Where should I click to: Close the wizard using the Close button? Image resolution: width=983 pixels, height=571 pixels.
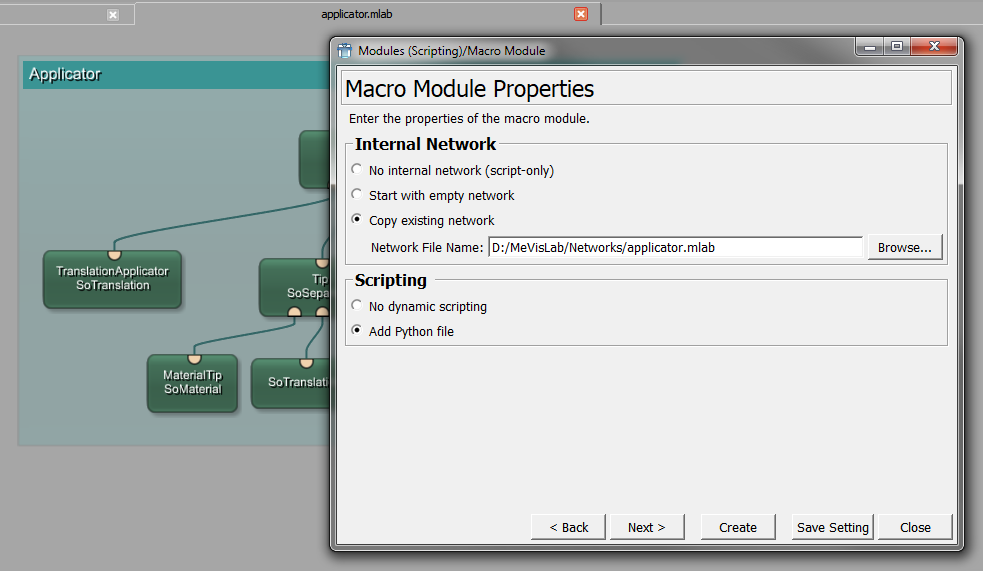pos(915,527)
